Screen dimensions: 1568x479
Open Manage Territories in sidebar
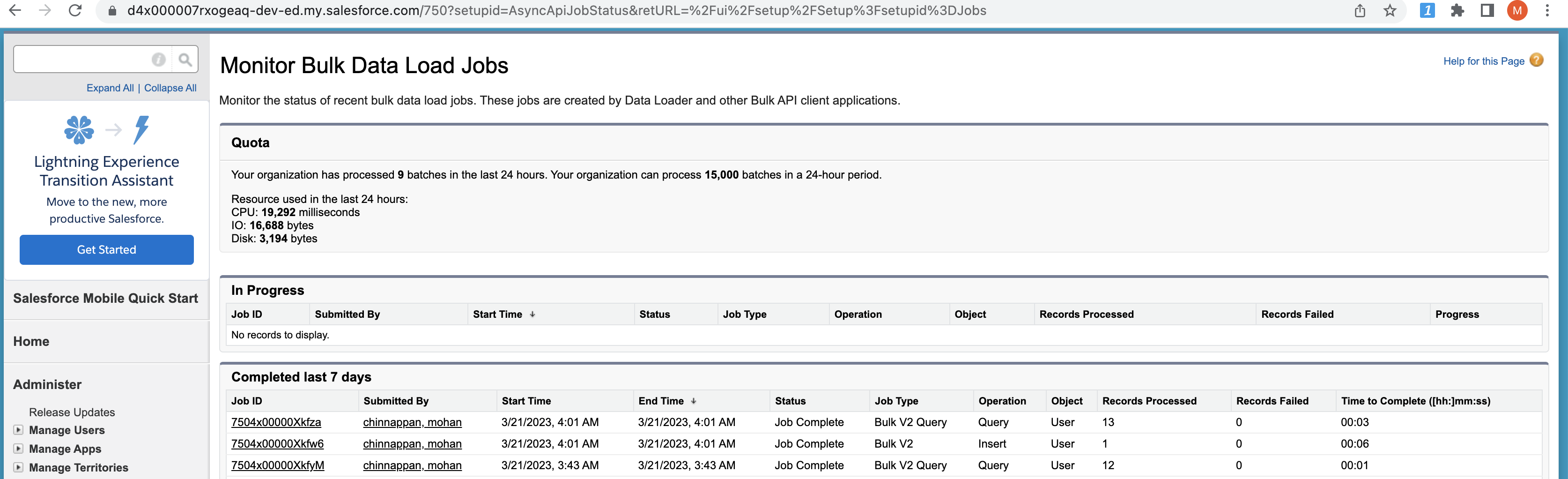(x=79, y=467)
